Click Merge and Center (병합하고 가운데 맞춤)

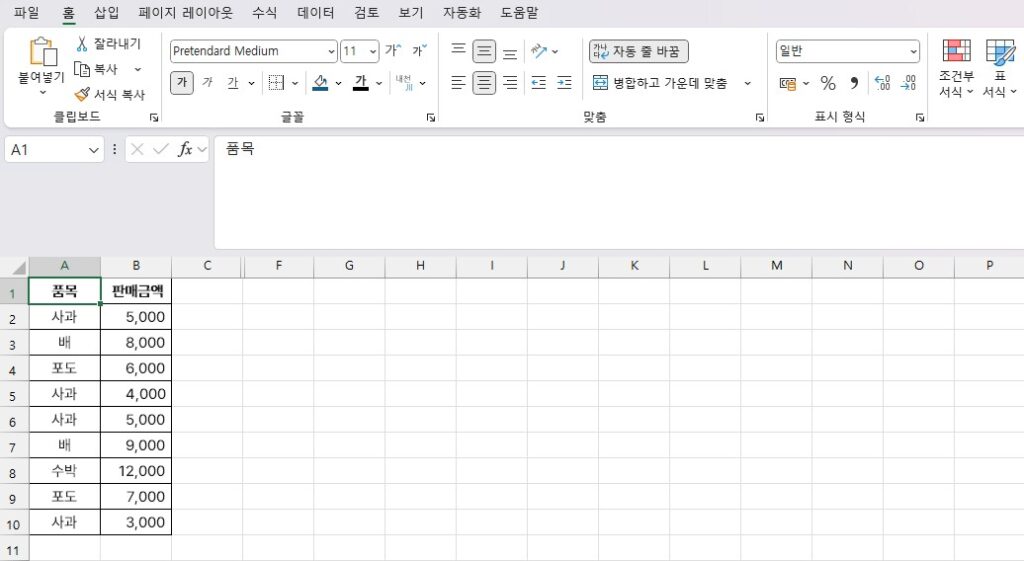pyautogui.click(x=660, y=83)
